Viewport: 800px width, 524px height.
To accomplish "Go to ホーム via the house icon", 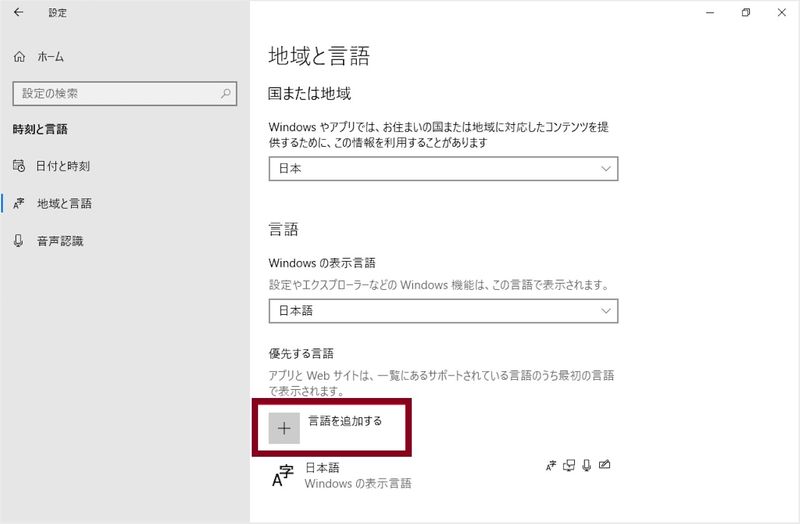I will [19, 58].
